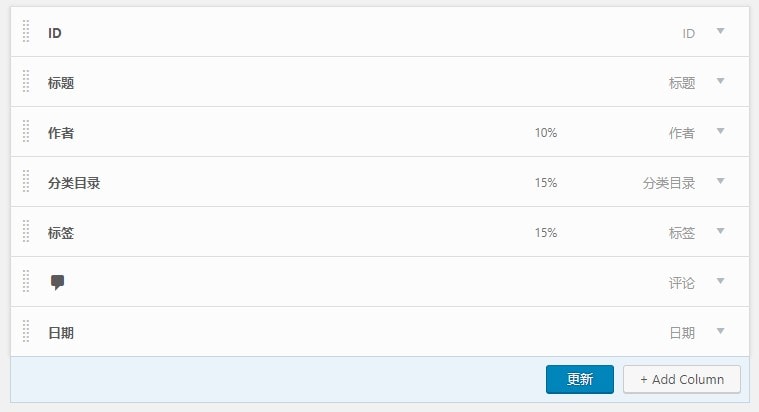Viewport: 759px width, 412px height.
Task: Click the drag handle of the 标签 row
Action: 26,232
